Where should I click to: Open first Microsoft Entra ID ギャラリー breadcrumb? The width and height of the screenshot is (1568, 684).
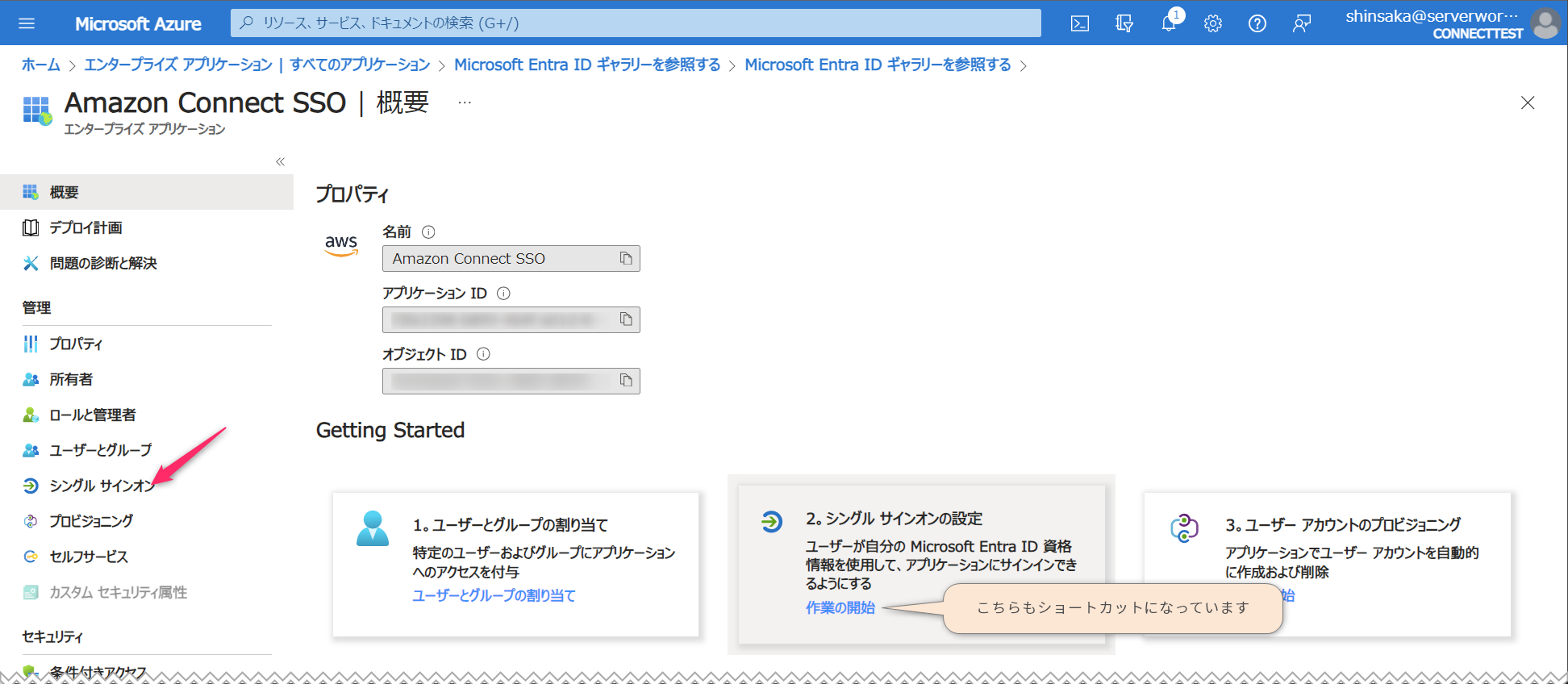pyautogui.click(x=587, y=65)
